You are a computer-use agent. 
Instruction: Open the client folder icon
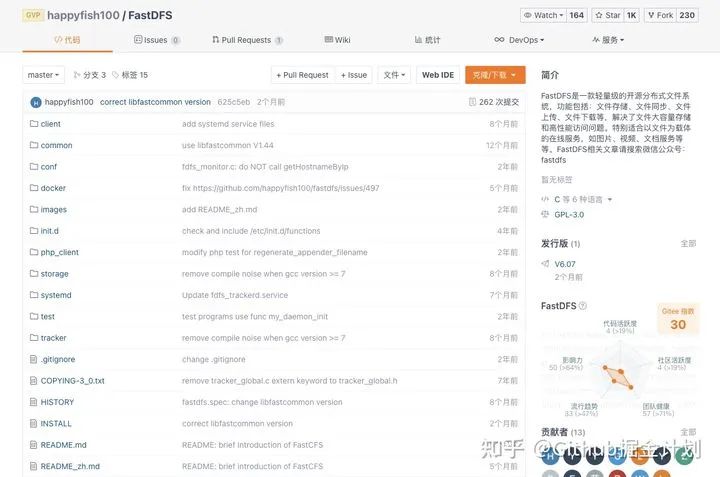point(34,123)
